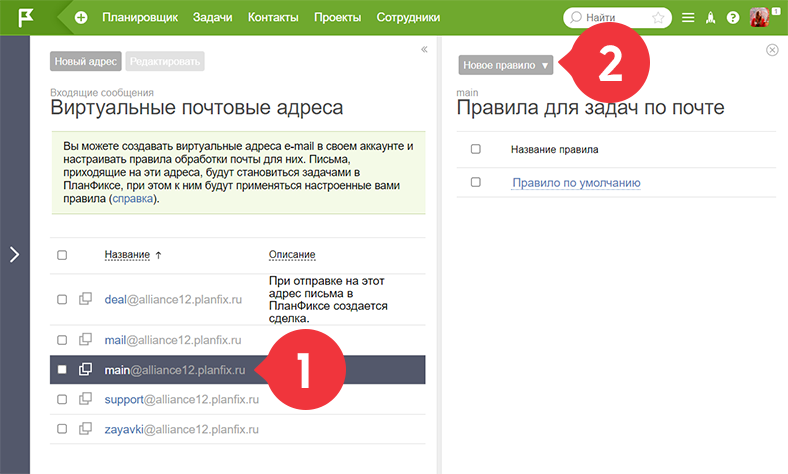The width and height of the screenshot is (788, 474).
Task: Click the plus create icon in header
Action: [81, 18]
